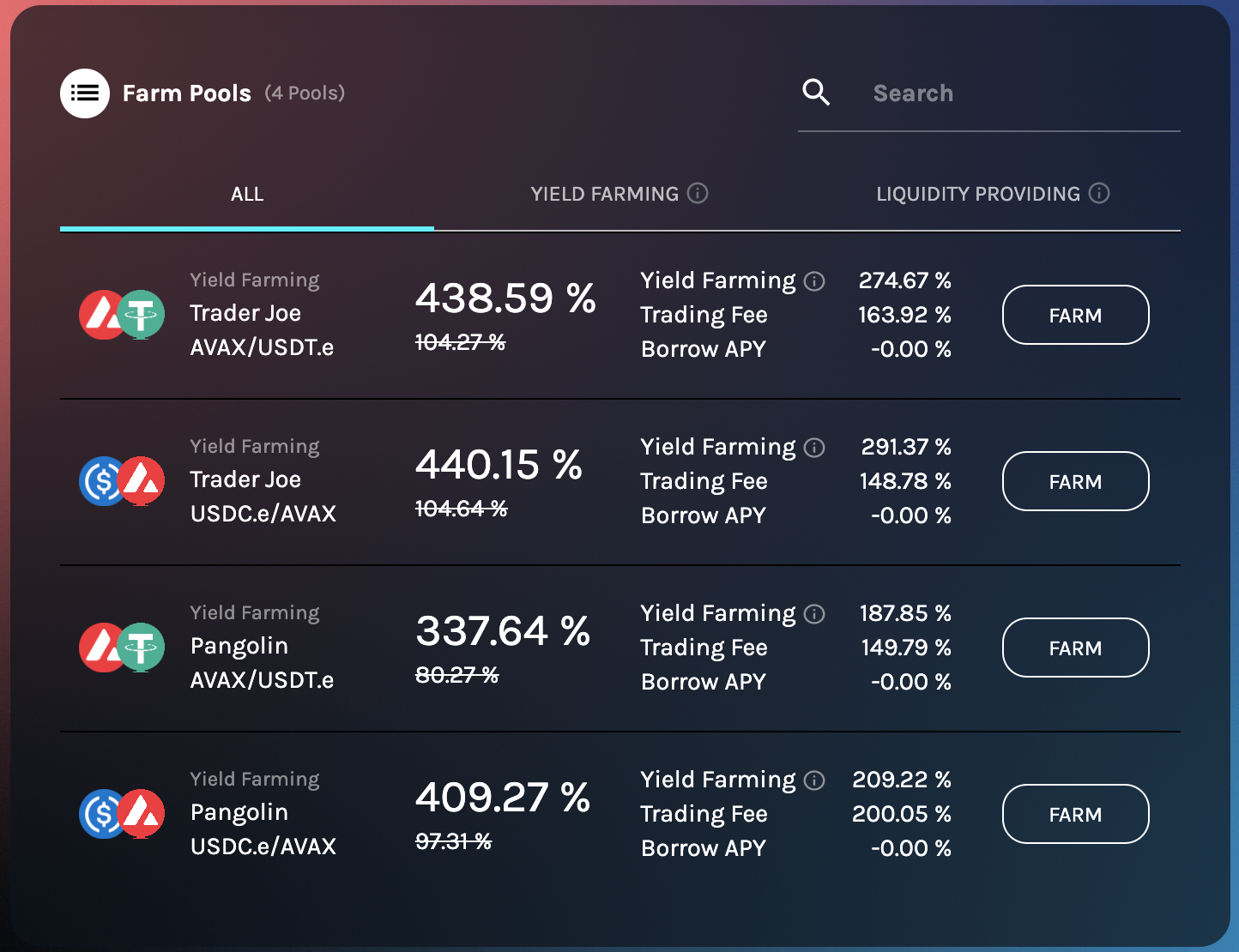Click Yield Farming info icon in Trader Joe AVAX/USDT.e row

(x=814, y=281)
